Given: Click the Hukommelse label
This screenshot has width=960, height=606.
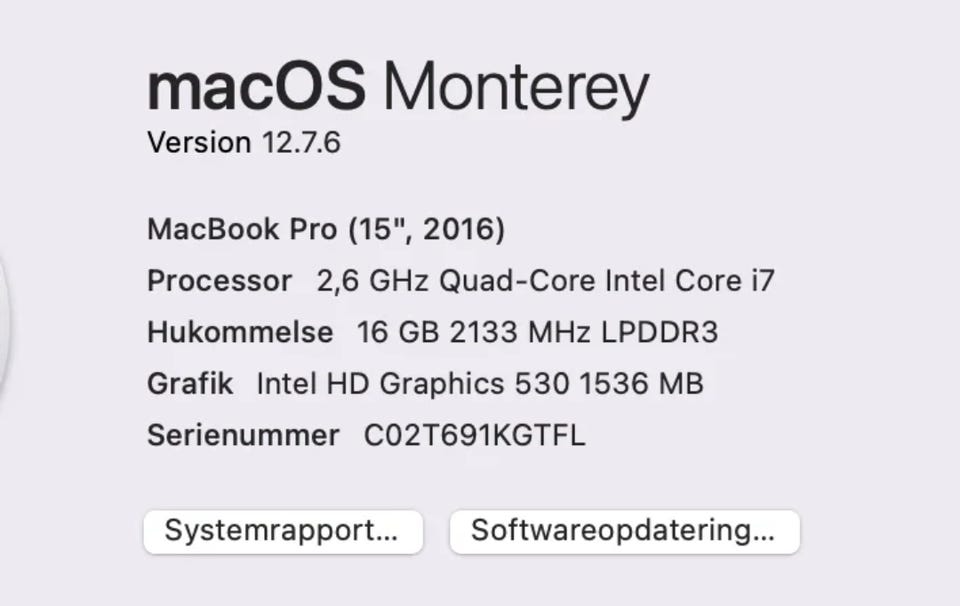Looking at the screenshot, I should point(240,332).
